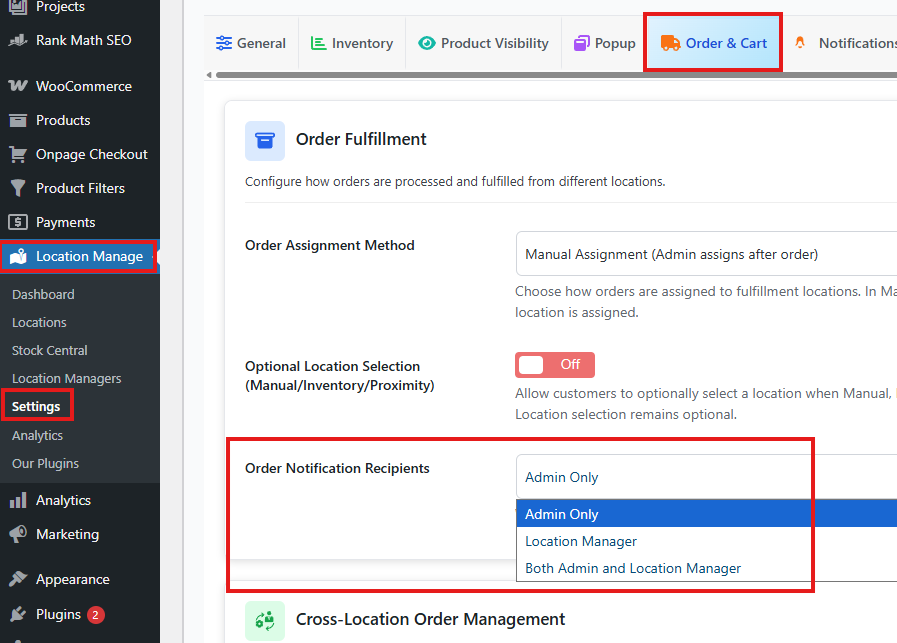897x643 pixels.
Task: Click the WooCommerce logo icon
Action: pos(18,86)
